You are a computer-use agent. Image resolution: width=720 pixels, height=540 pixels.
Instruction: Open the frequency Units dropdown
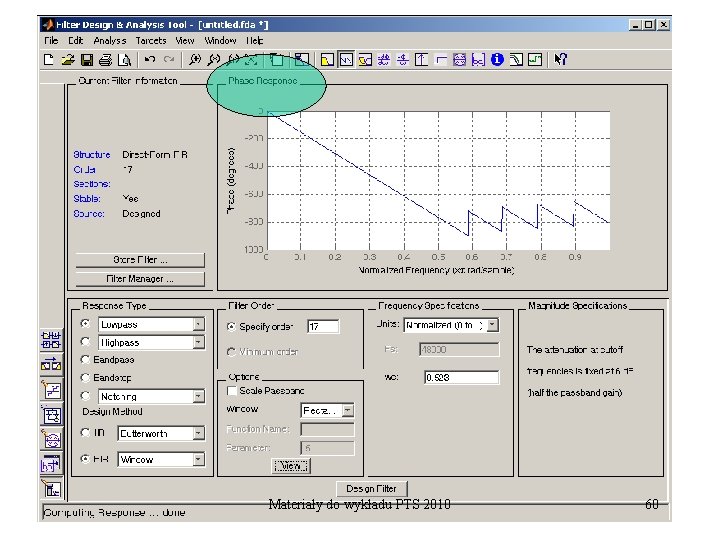[x=493, y=325]
